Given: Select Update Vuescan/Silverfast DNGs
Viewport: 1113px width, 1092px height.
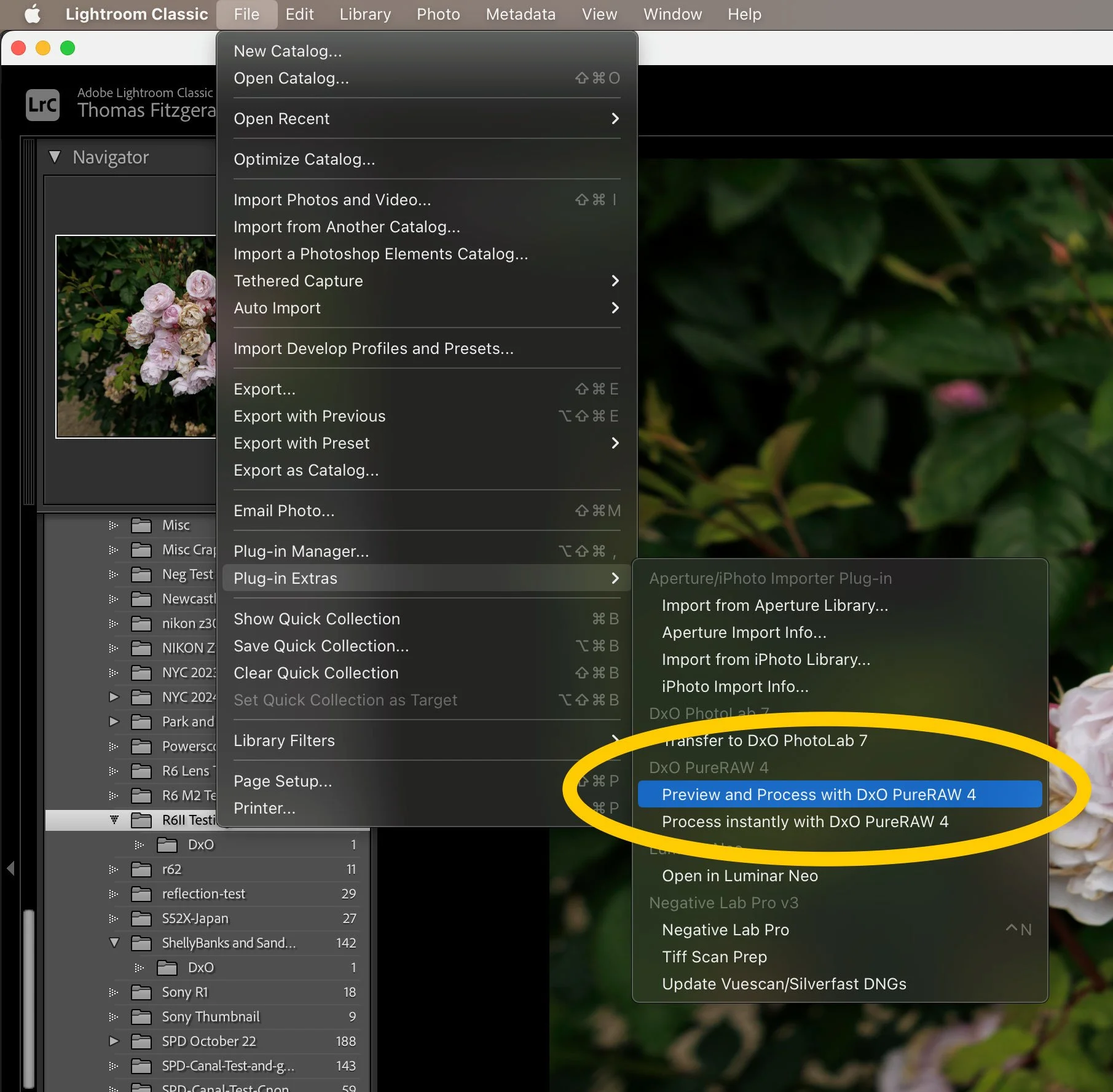Looking at the screenshot, I should point(840,984).
